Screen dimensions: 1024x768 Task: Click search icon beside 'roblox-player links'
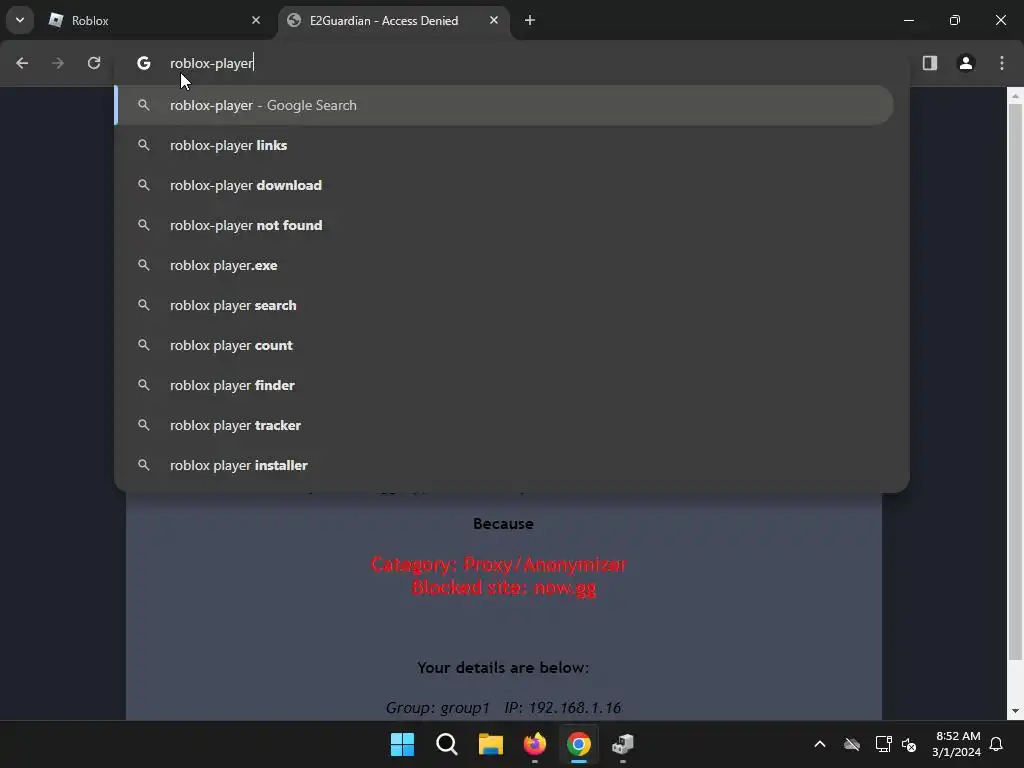144,145
